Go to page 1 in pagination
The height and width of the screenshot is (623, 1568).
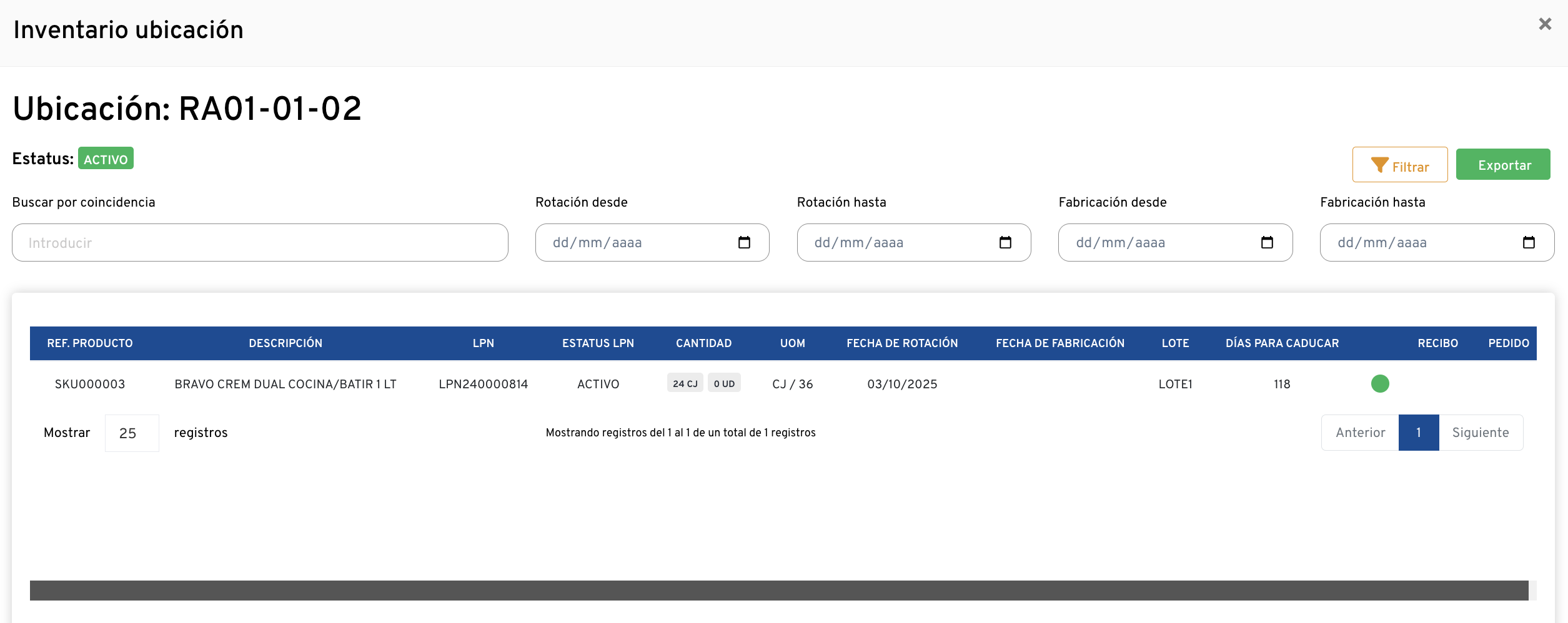tap(1418, 433)
